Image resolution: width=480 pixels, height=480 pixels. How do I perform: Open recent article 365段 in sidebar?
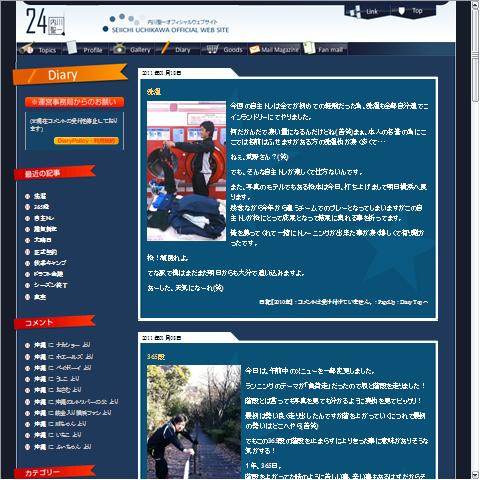tap(41, 207)
